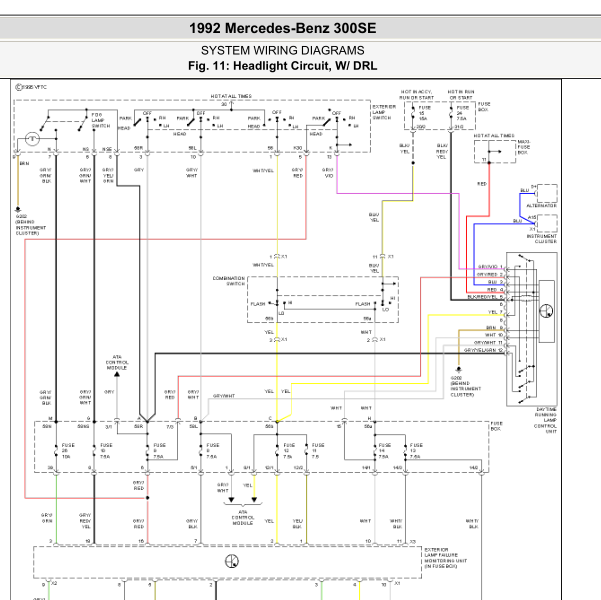Screen dimensions: 601x600
Task: Click the Exterior Lamp Failure Monitoring Unit box
Action: 220,562
